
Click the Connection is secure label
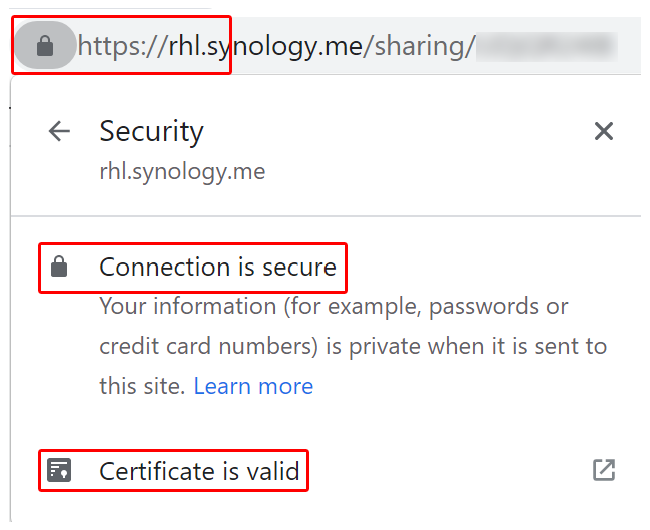point(218,267)
